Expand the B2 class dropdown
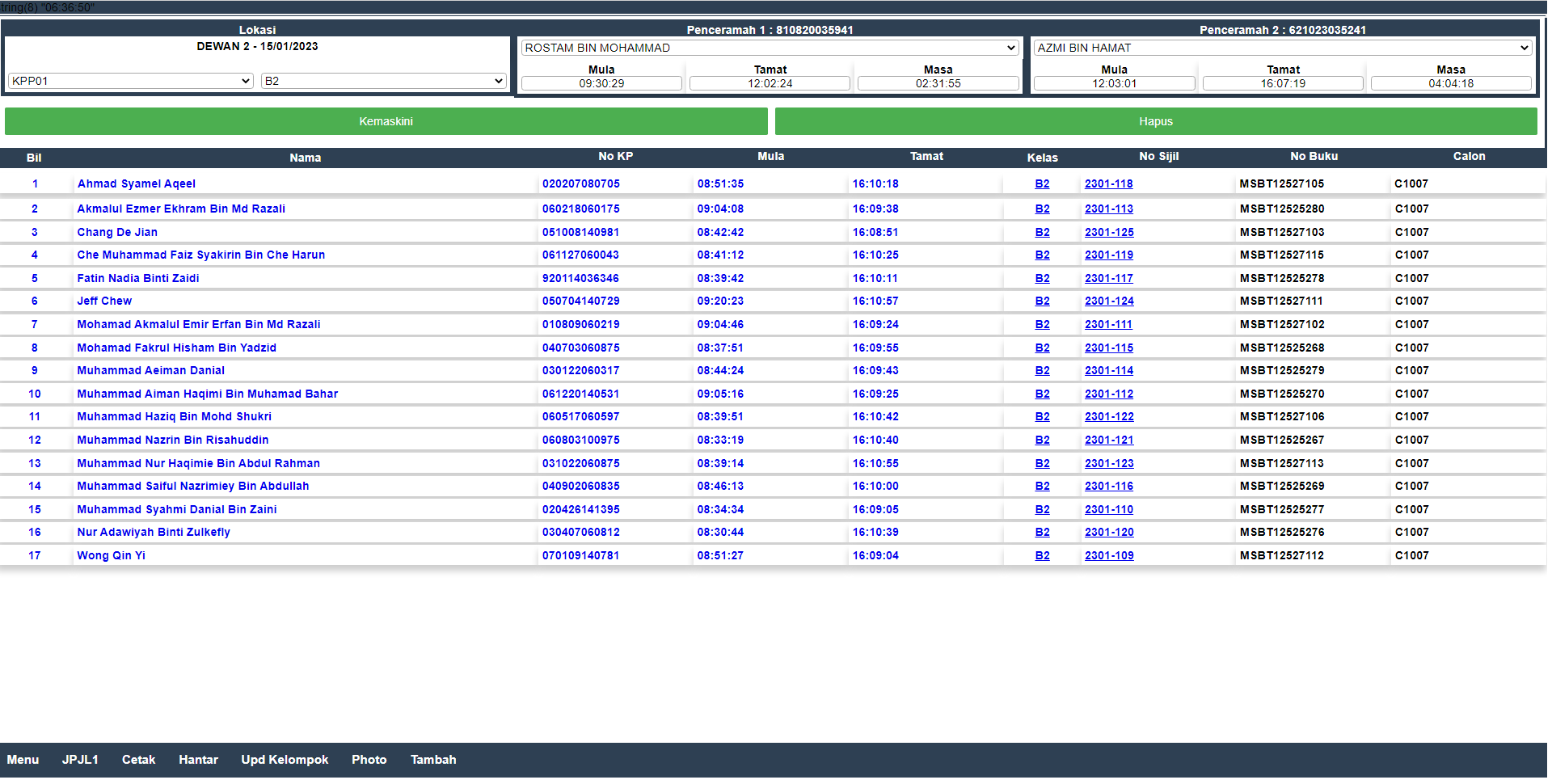Viewport: 1552px width, 784px height. click(383, 81)
